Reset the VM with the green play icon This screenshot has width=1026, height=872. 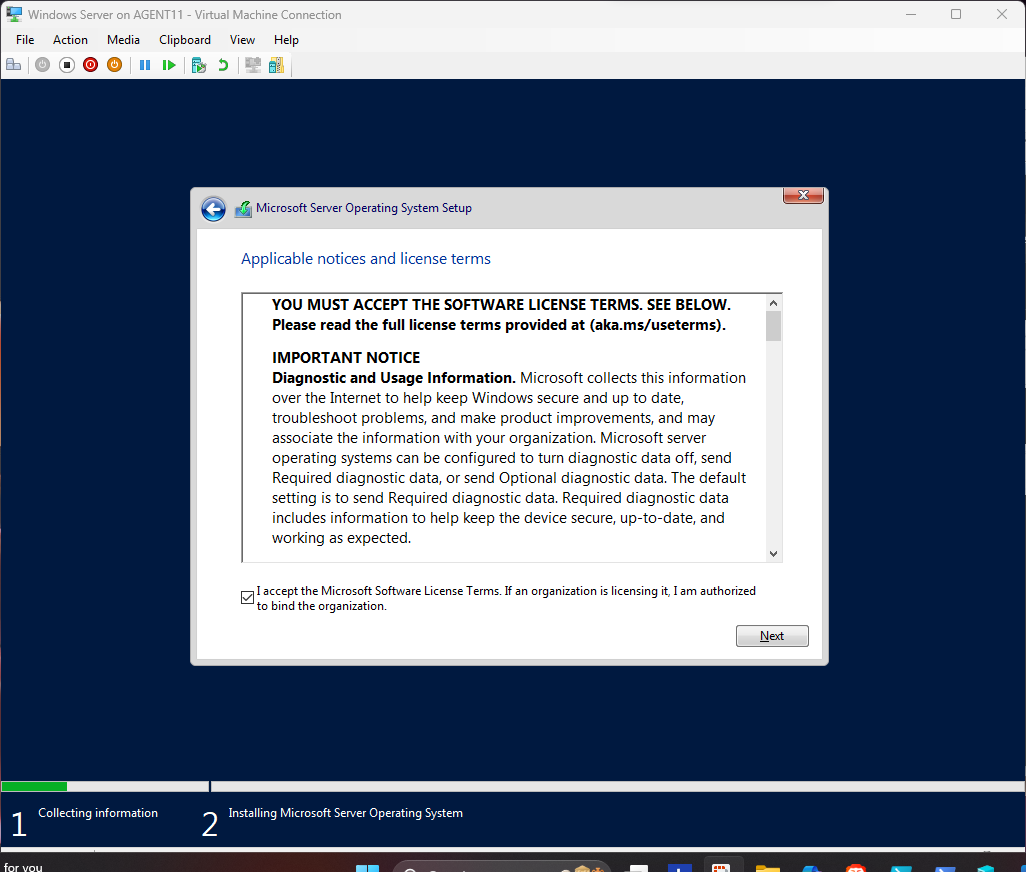pos(169,65)
